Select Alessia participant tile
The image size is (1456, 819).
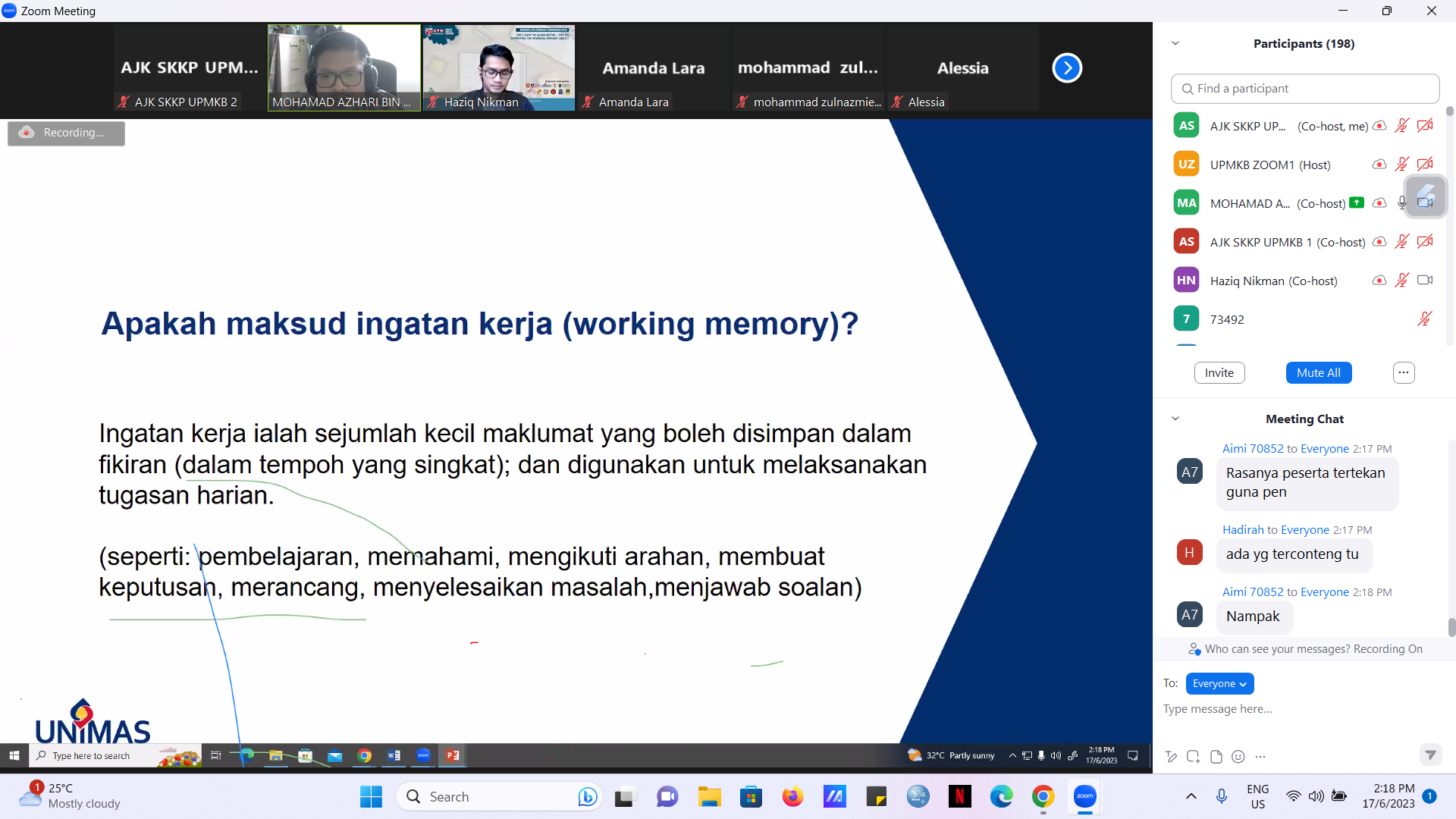pos(963,68)
